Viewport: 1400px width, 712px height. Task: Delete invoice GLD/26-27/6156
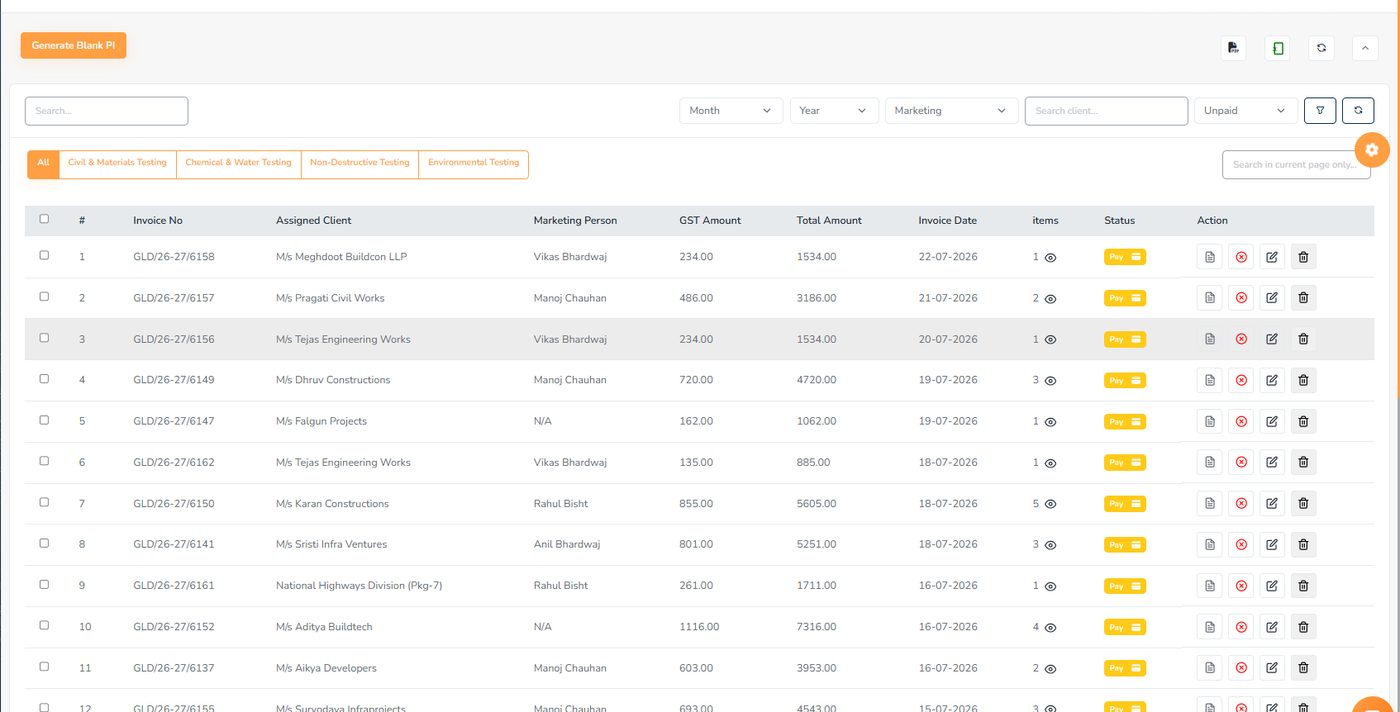coord(1303,339)
